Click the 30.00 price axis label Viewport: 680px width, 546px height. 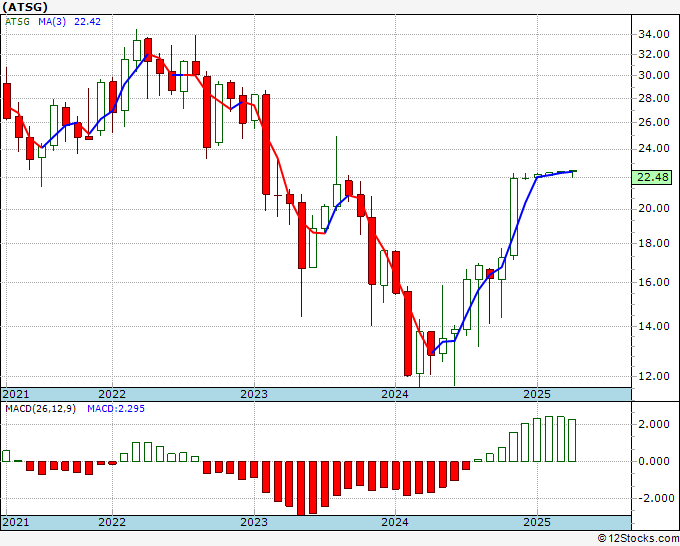coord(653,75)
